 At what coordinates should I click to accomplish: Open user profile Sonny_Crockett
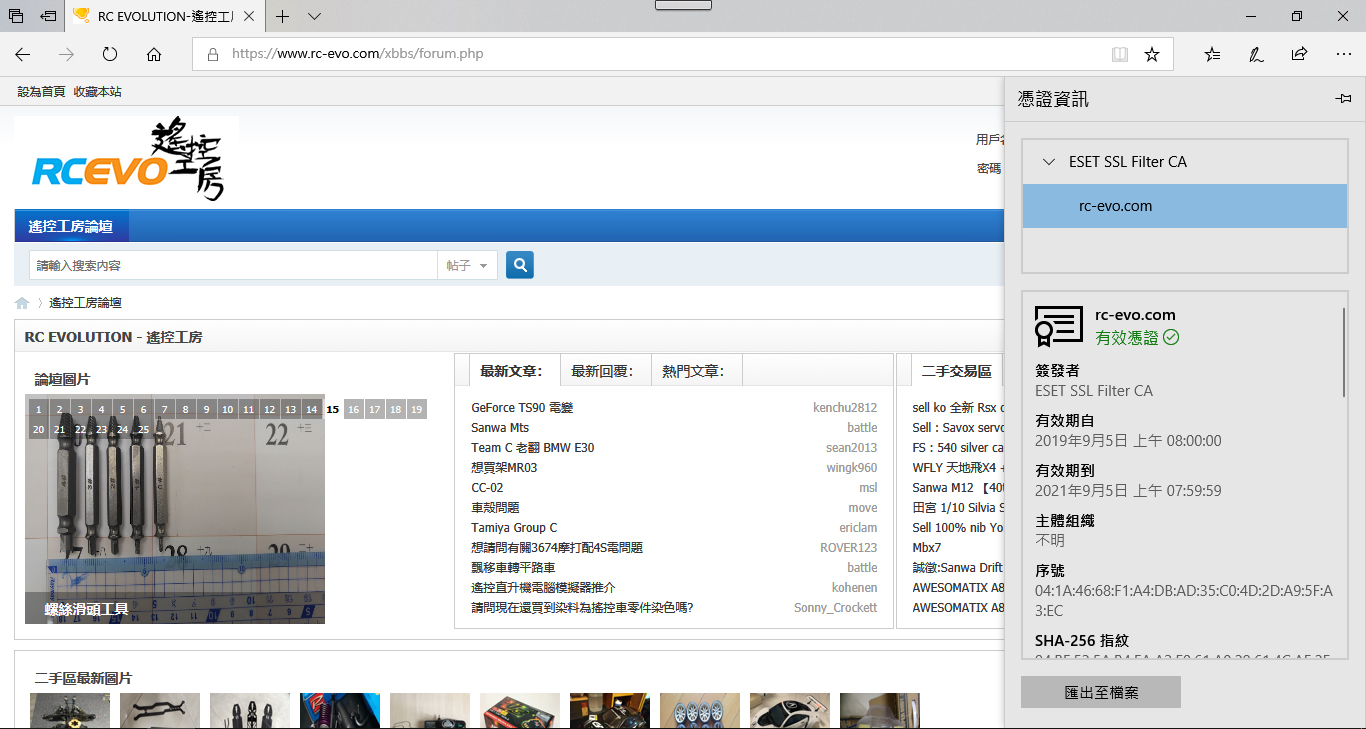coord(835,608)
